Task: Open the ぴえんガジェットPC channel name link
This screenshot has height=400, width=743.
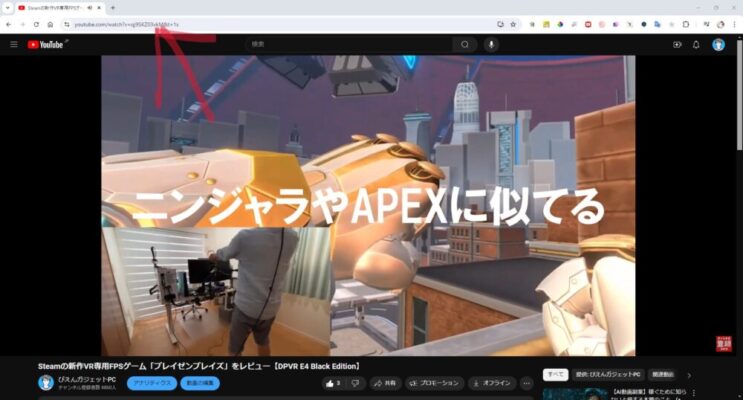Action: pos(87,380)
